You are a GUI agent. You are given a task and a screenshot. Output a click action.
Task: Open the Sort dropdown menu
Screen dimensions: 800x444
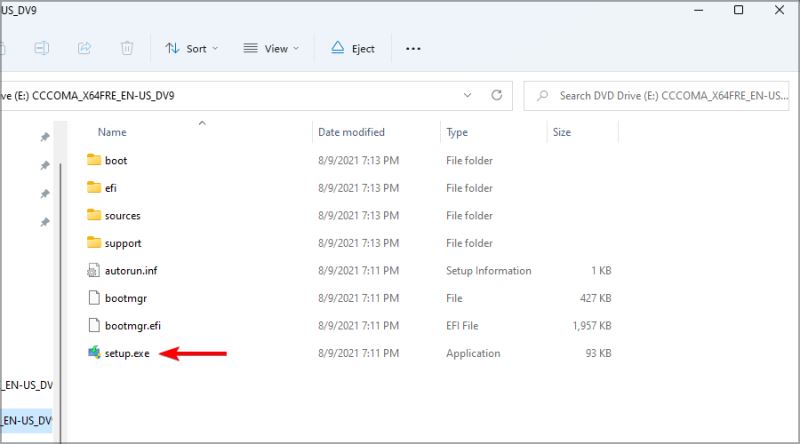(x=191, y=48)
